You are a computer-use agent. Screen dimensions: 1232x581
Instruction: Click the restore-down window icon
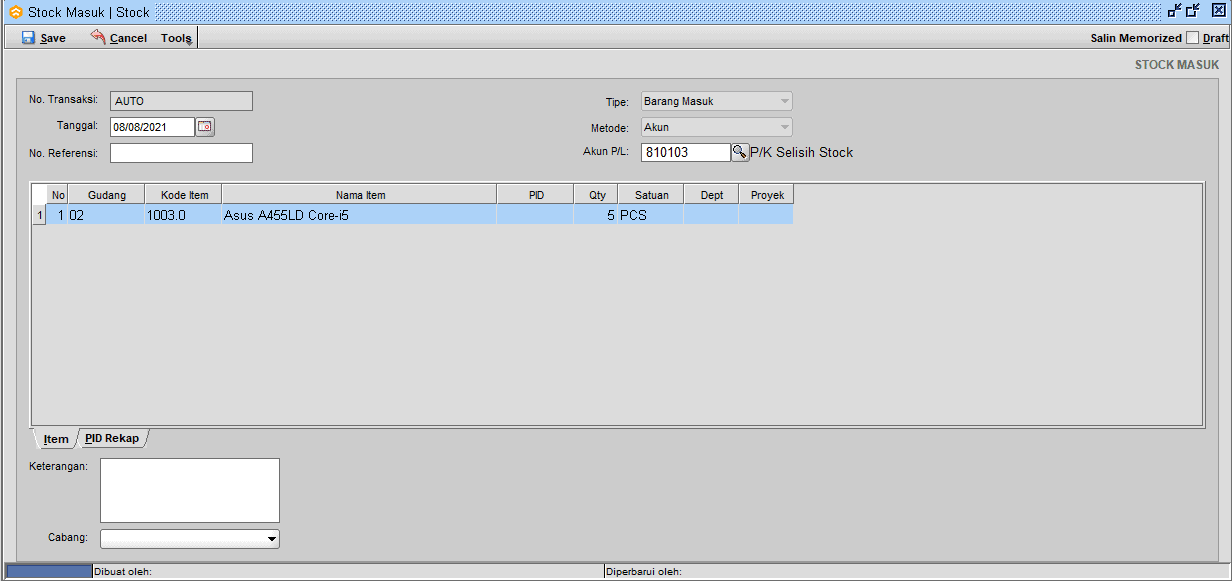1173,11
